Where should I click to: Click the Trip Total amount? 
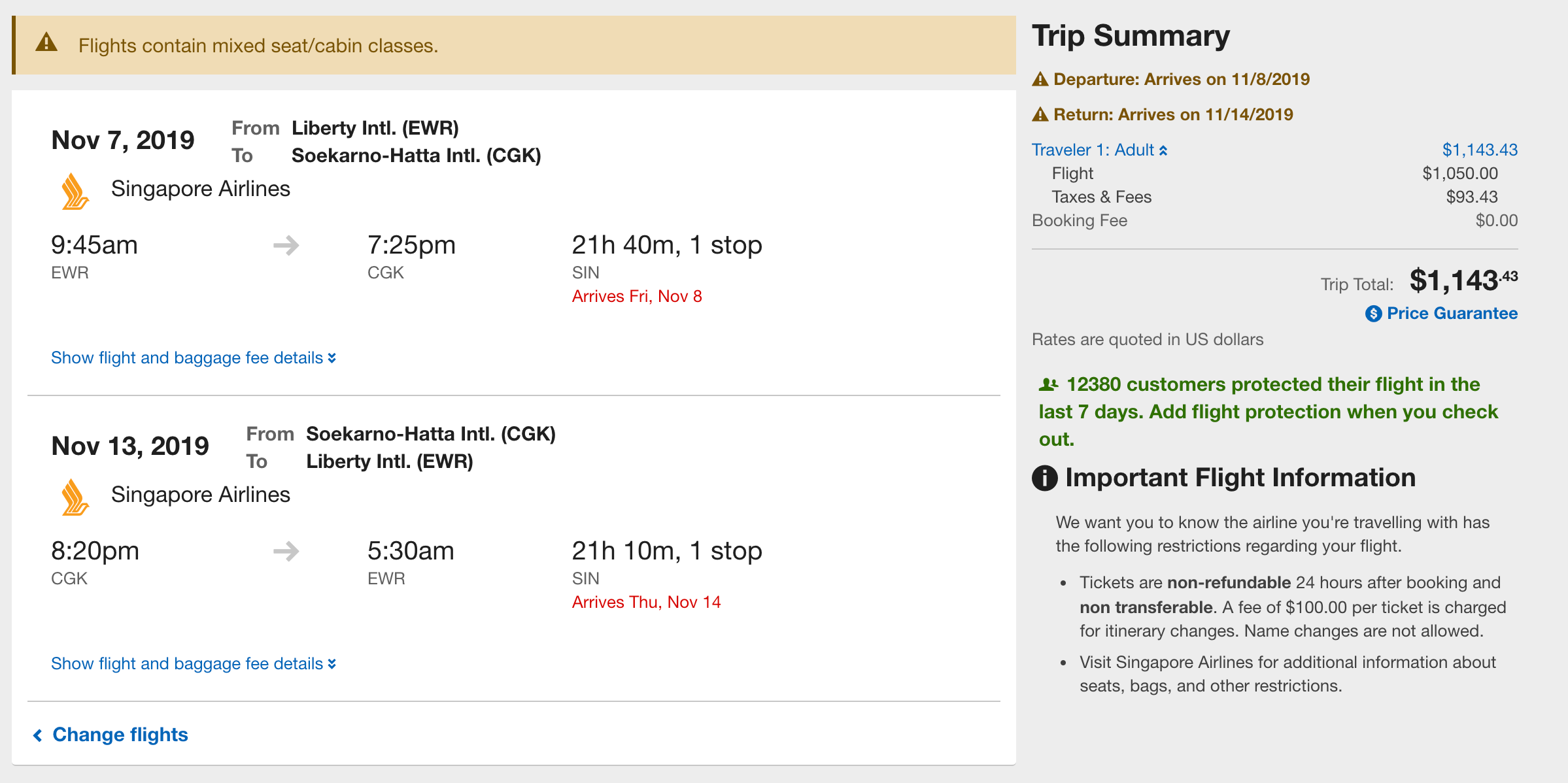tap(1463, 281)
